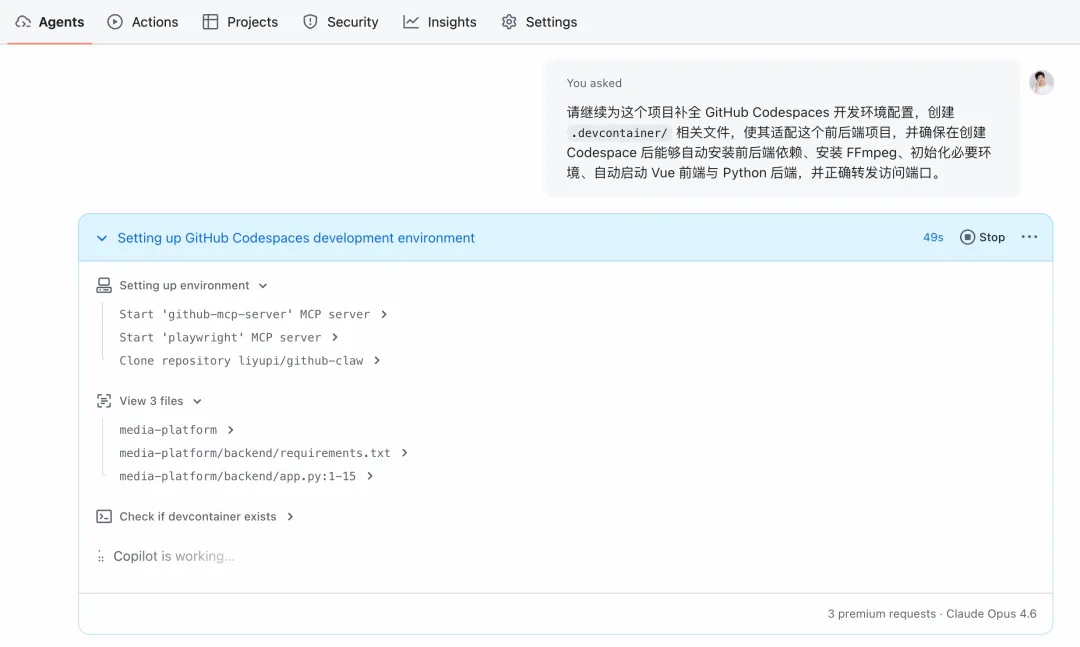
Task: Go to the Projects tab
Action: tap(240, 22)
